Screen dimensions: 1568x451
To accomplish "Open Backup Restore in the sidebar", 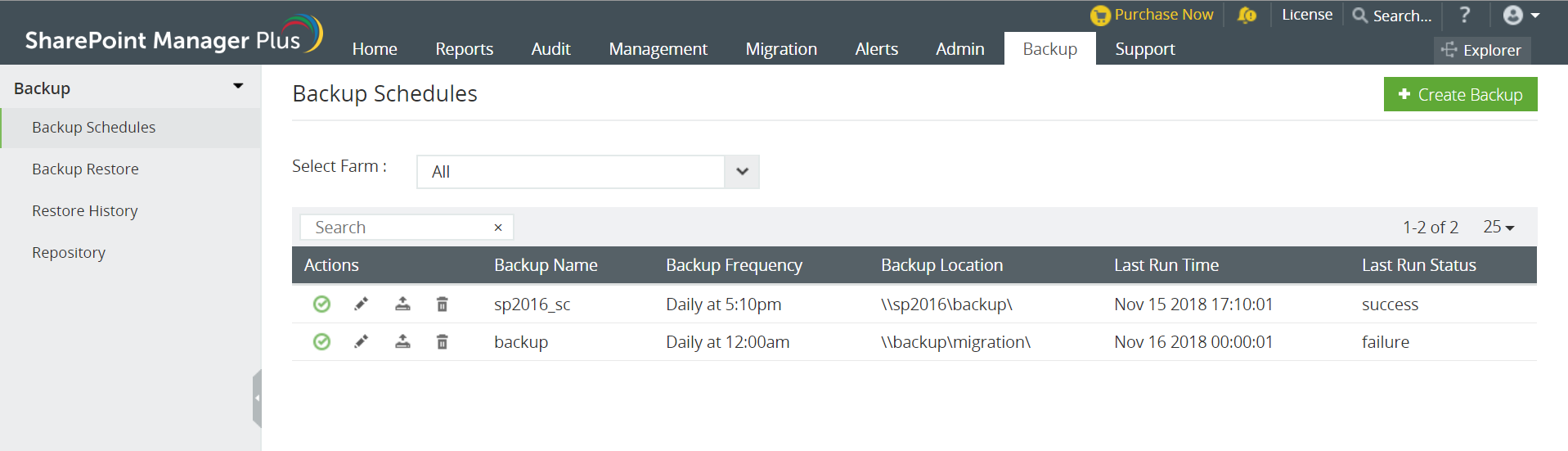I will point(85,169).
